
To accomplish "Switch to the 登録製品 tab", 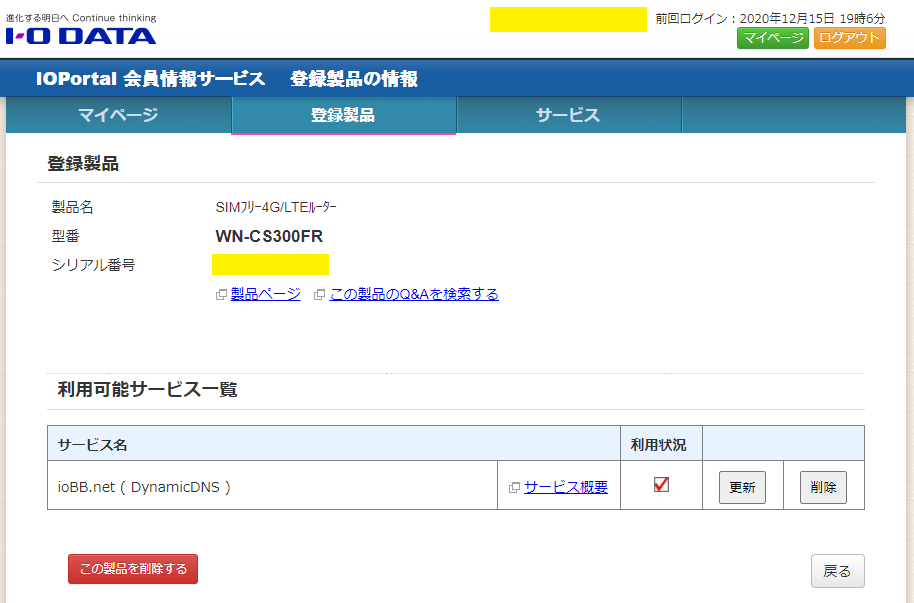I will pos(343,115).
